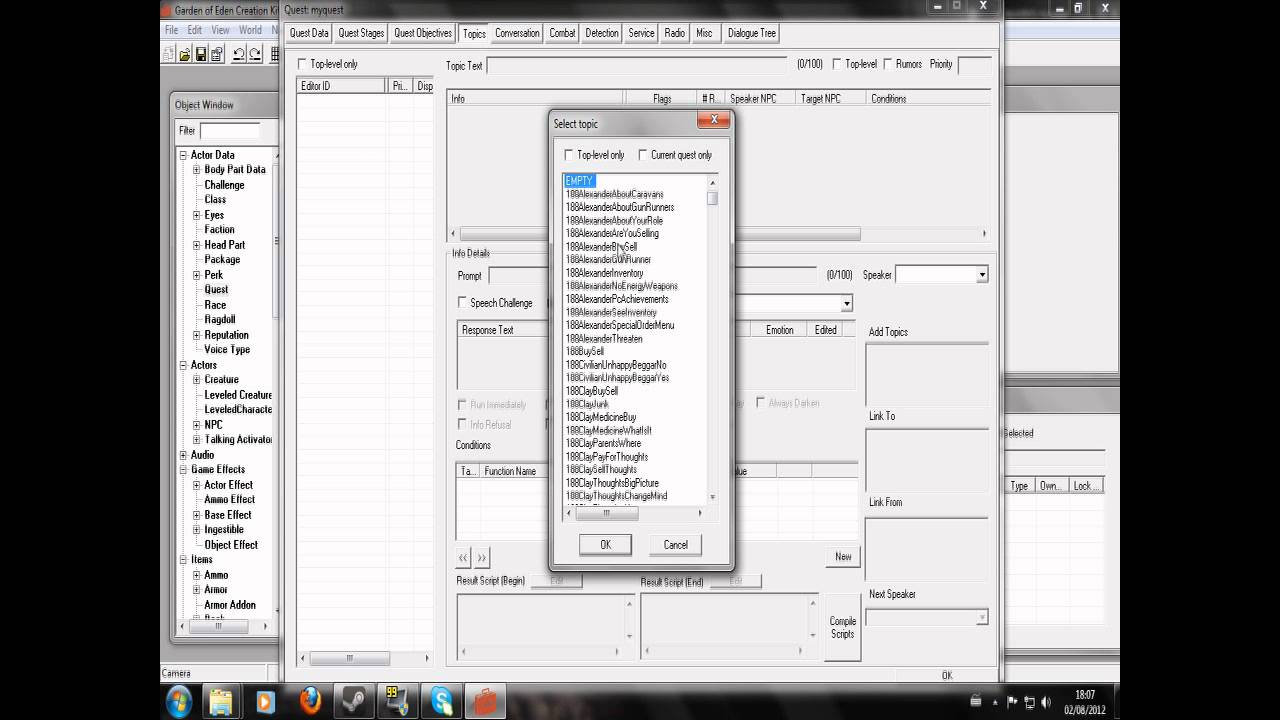Check 'Top-level only' in Select topic dialog
This screenshot has width=1280, height=720.
569,155
